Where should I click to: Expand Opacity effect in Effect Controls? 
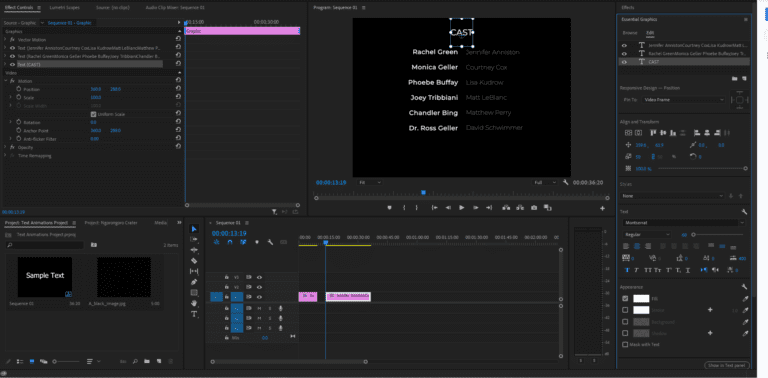pos(5,147)
